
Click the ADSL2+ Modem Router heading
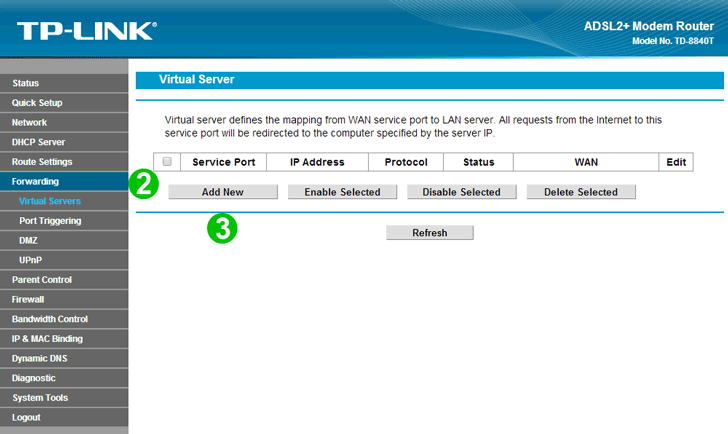pos(649,26)
